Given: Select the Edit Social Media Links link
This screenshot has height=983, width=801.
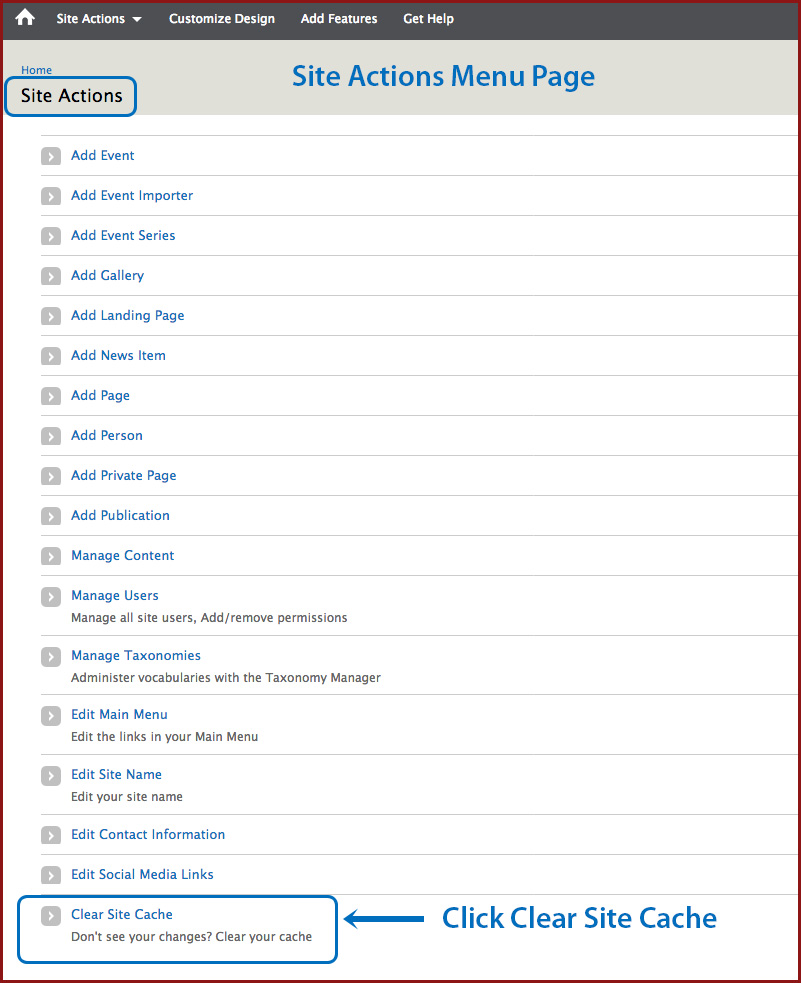Looking at the screenshot, I should click(142, 874).
